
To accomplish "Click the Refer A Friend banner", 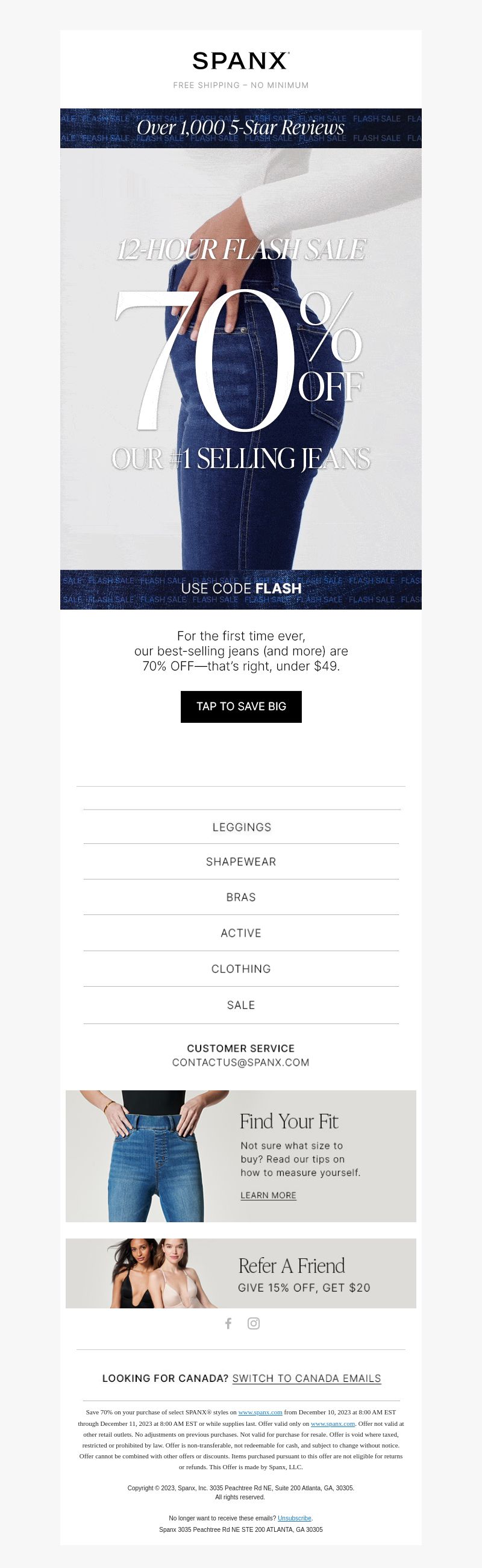I will 241,1273.
